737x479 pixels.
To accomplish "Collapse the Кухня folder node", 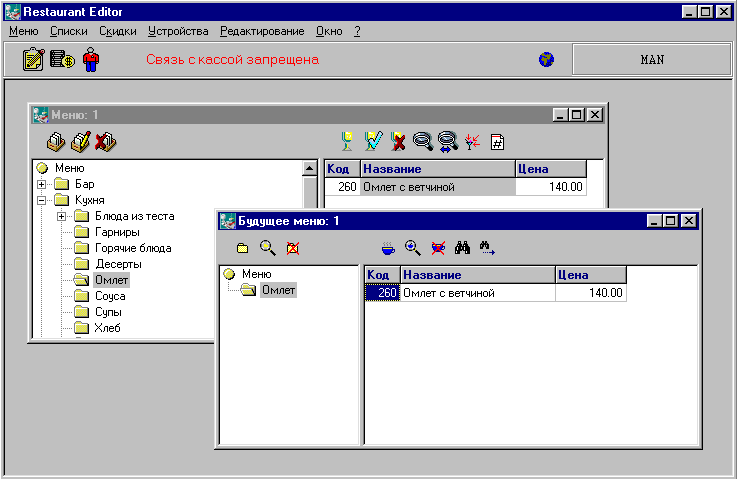I will (41, 200).
